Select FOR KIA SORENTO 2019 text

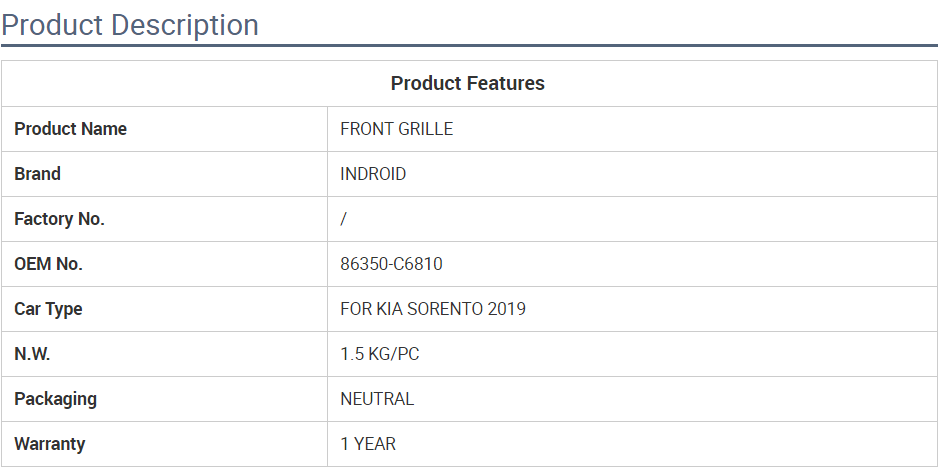[x=433, y=309]
